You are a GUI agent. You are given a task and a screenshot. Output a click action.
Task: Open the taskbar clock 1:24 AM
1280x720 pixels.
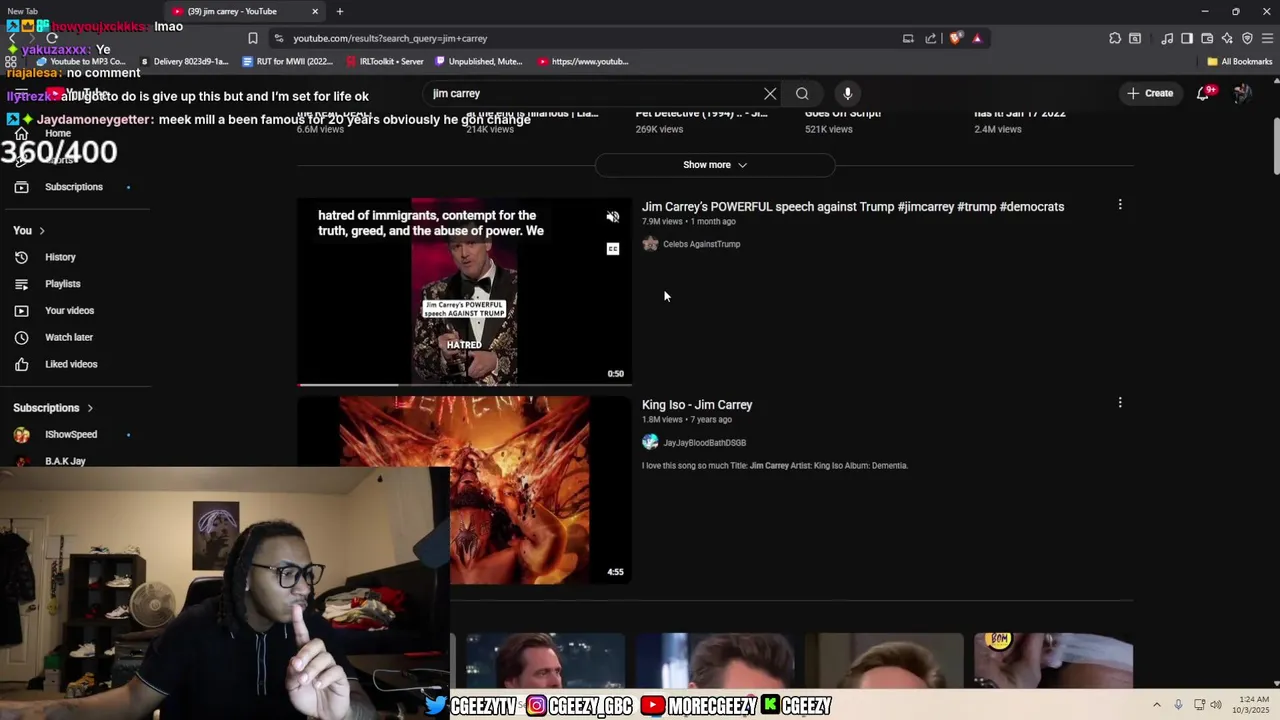(1253, 705)
